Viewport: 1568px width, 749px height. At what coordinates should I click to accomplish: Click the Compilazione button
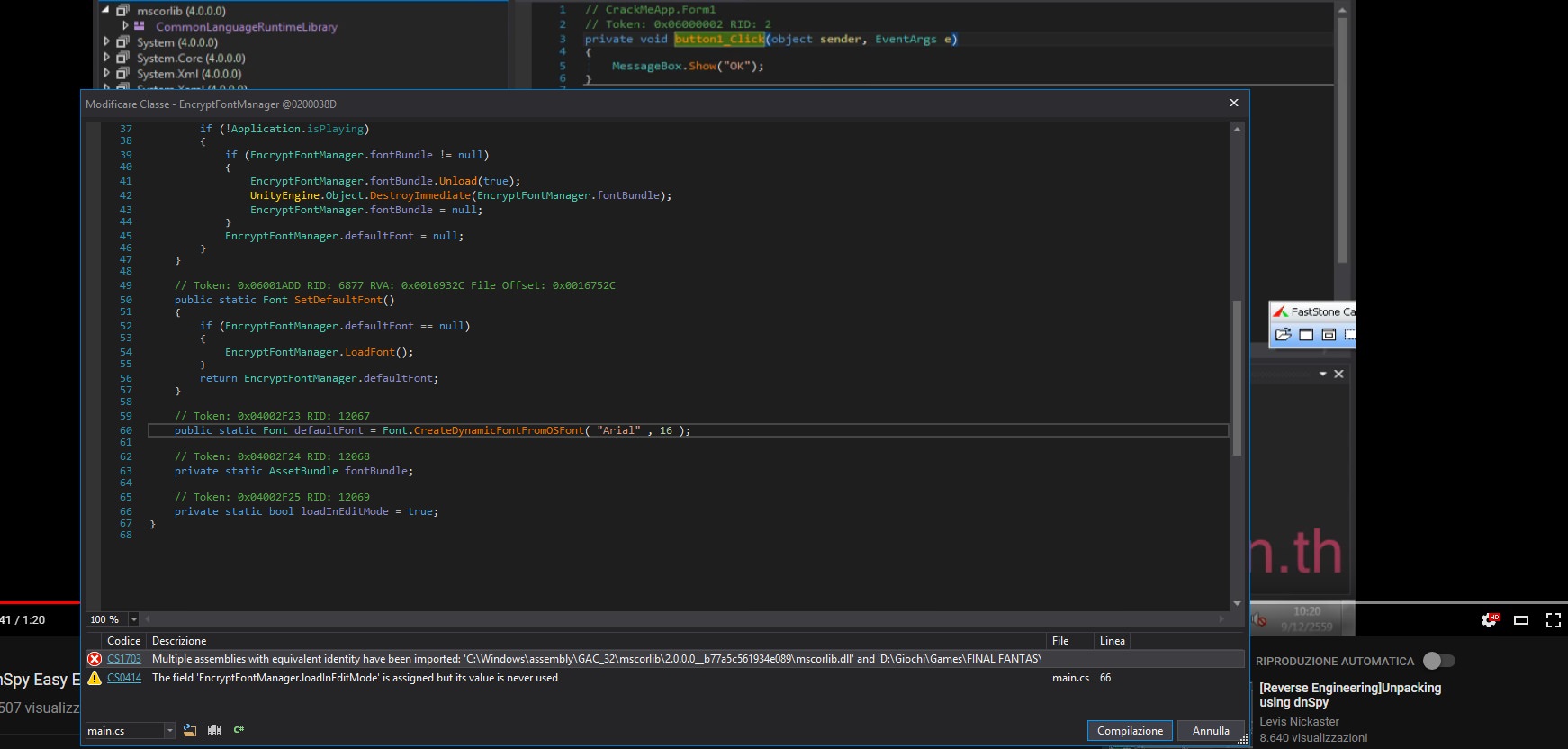tap(1130, 731)
